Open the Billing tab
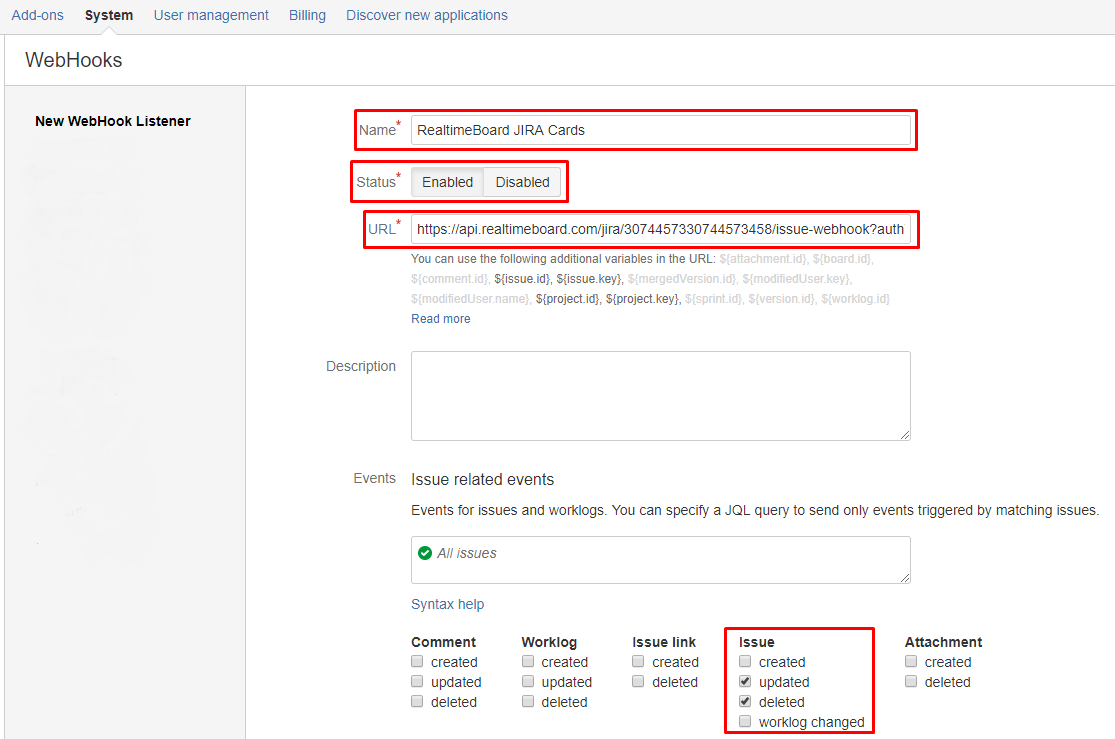This screenshot has height=739, width=1115. [x=307, y=15]
